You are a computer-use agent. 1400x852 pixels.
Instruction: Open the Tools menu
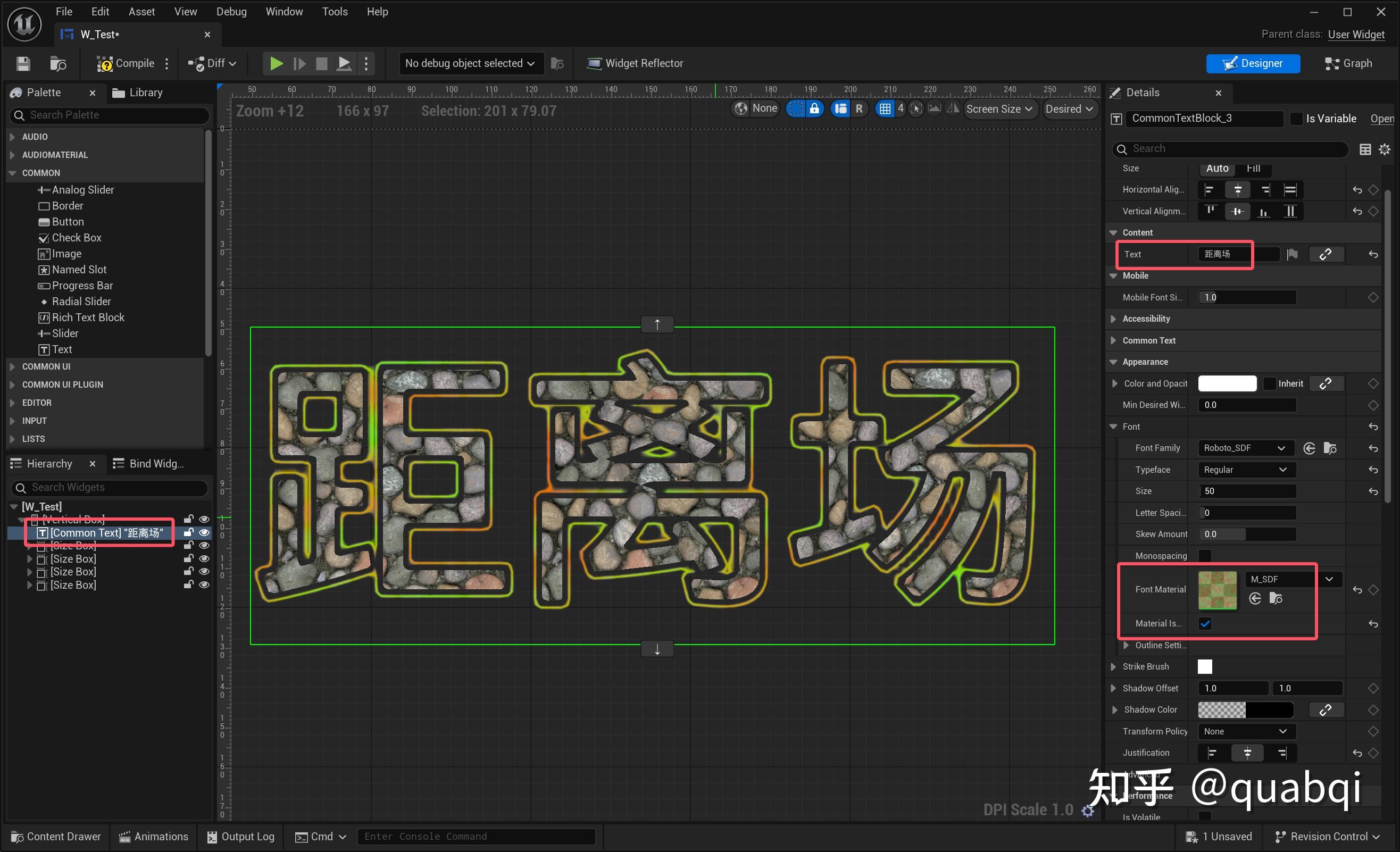point(334,11)
